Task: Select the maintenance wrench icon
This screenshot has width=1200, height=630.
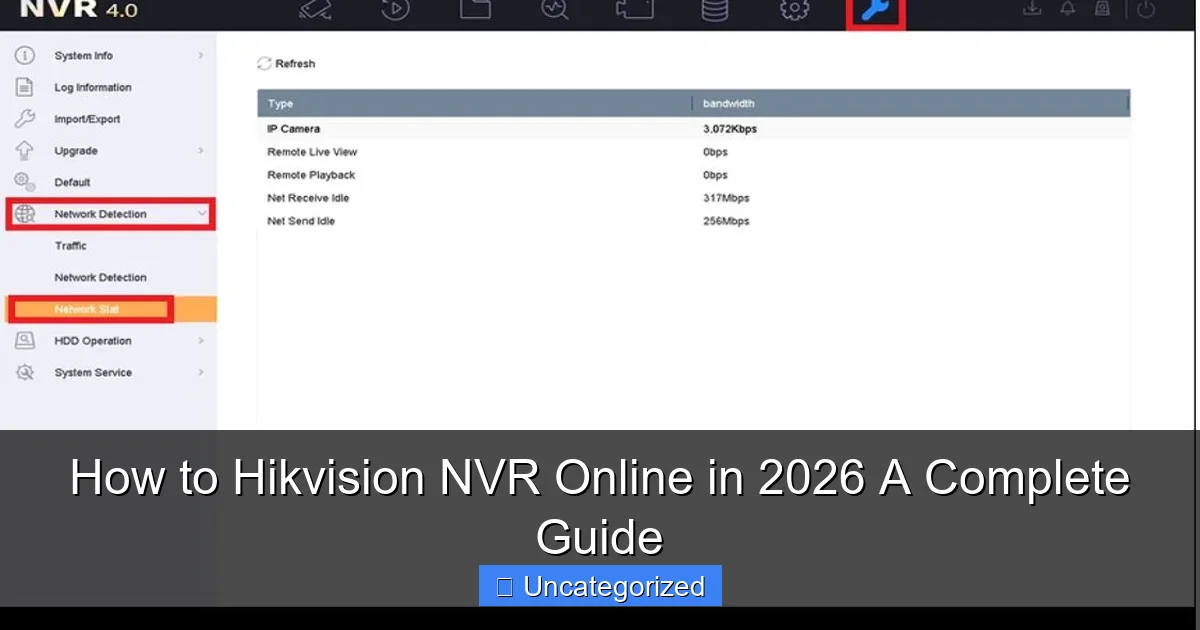Action: (874, 11)
